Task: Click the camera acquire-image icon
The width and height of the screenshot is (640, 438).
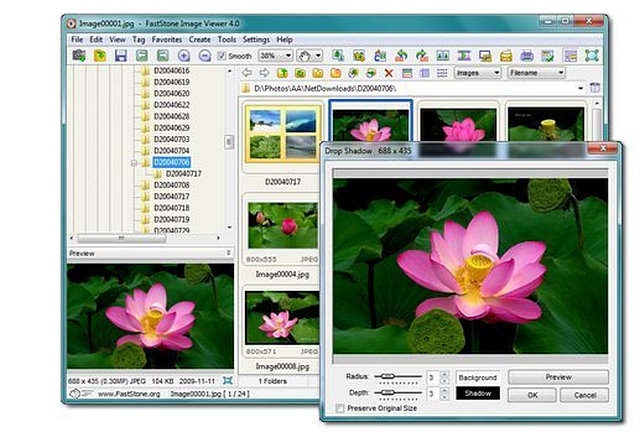Action: pyautogui.click(x=79, y=55)
